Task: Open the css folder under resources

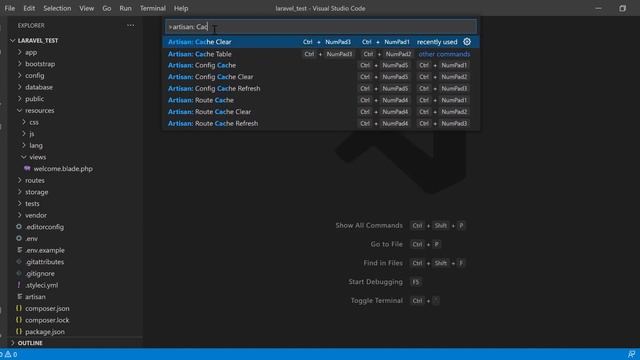Action: 34,122
